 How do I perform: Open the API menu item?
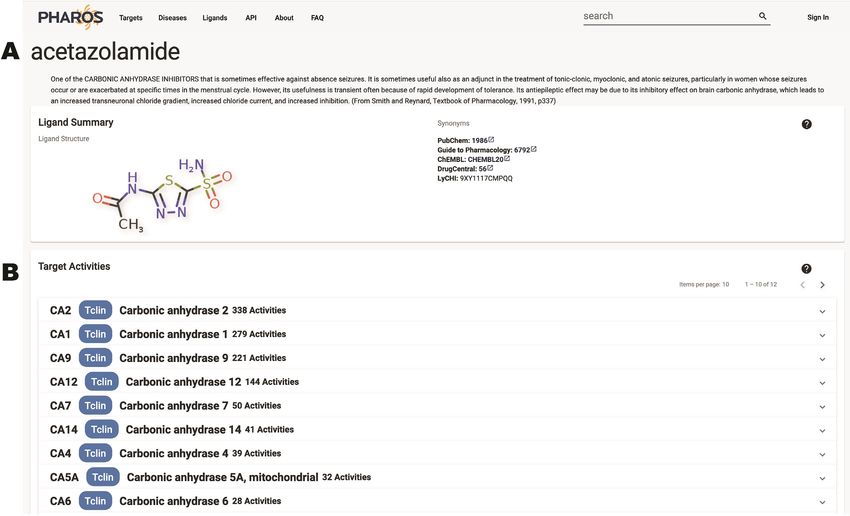coord(251,18)
